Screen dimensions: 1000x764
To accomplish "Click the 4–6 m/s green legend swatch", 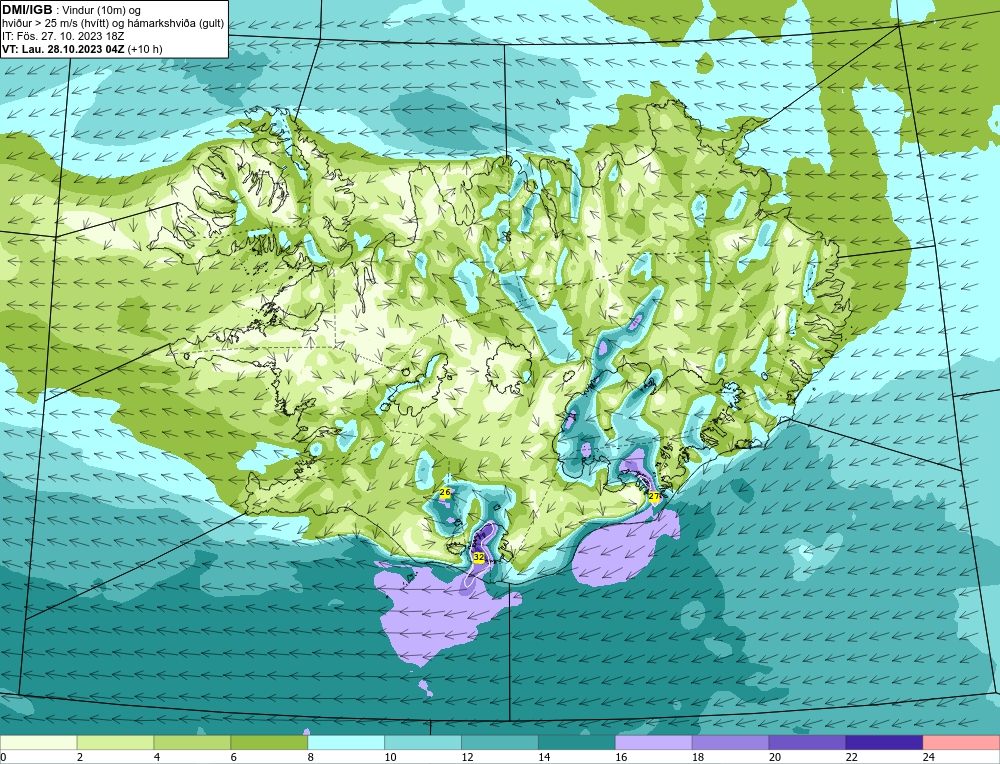I will pyautogui.click(x=192, y=743).
